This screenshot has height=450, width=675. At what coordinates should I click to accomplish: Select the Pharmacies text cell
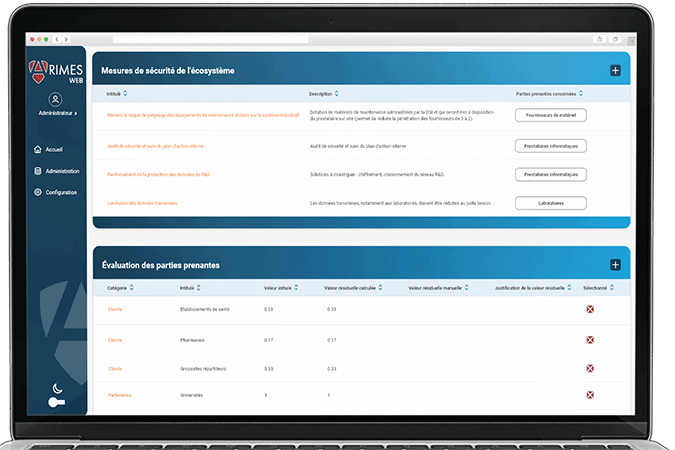click(192, 340)
